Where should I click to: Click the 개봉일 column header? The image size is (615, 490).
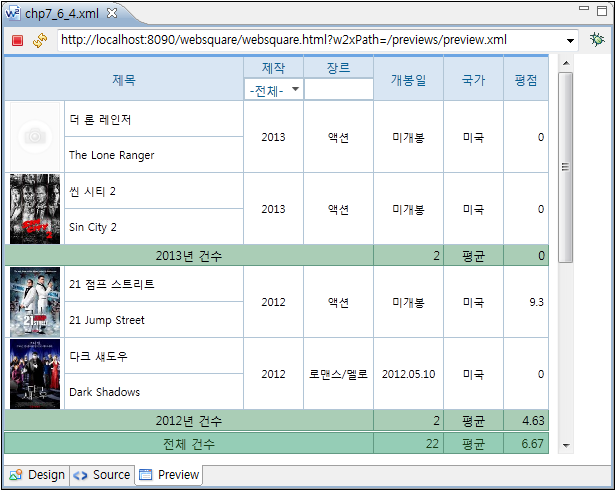(408, 79)
